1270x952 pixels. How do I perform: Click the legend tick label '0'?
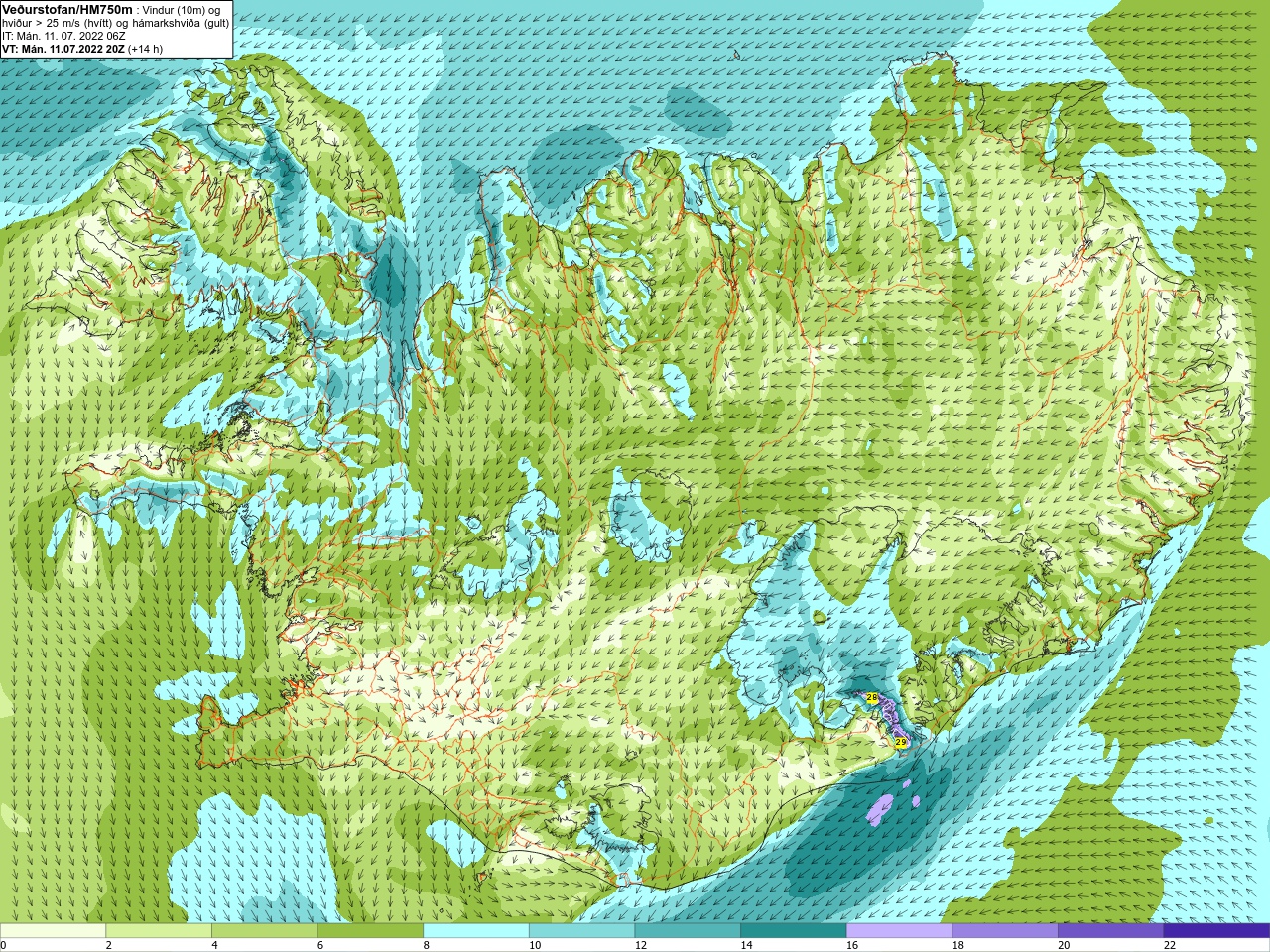(x=4, y=946)
